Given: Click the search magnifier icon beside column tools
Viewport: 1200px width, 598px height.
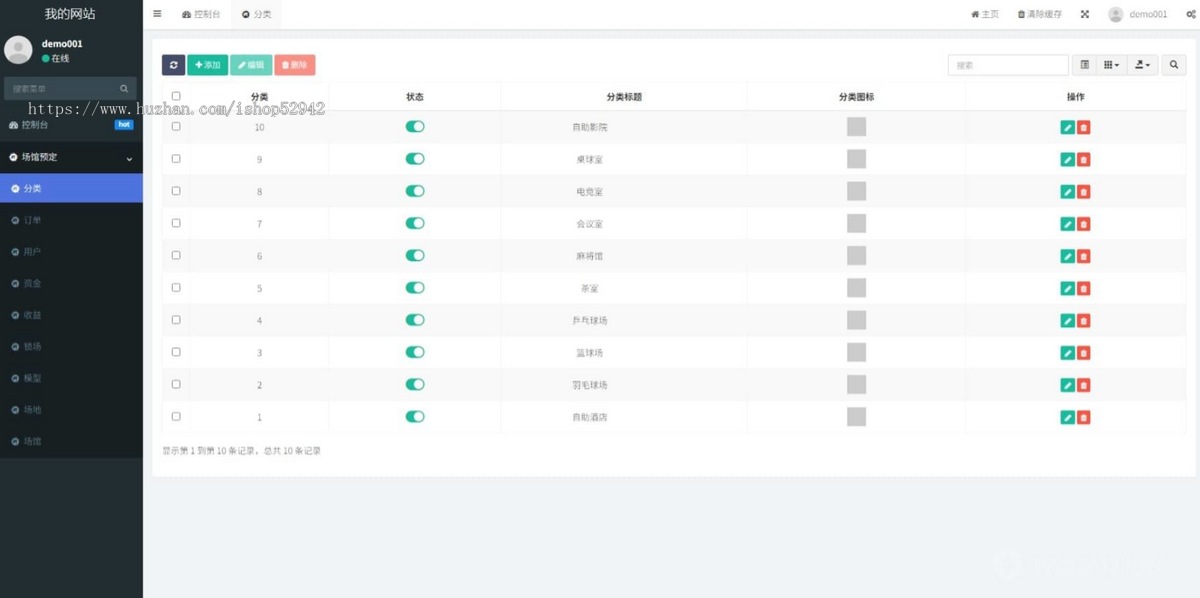Looking at the screenshot, I should click(1174, 65).
